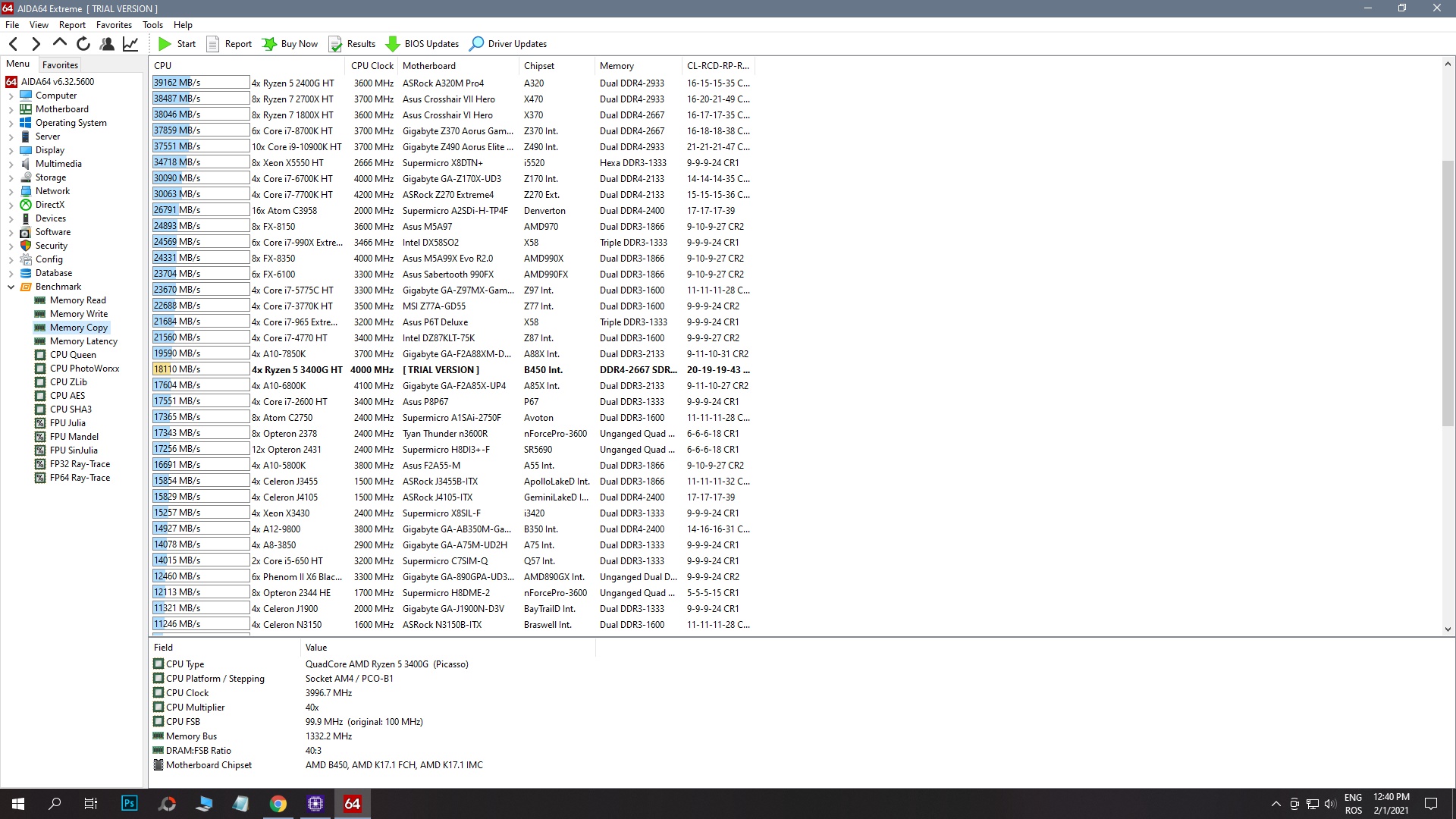
Task: Click the Up level arrow icon
Action: 60,43
